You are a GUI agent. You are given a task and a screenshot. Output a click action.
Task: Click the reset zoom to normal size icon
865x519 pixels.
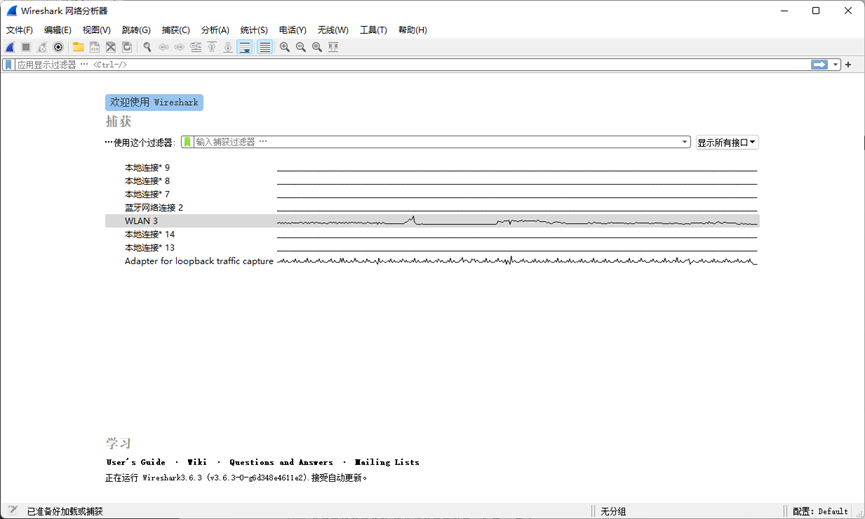(317, 47)
